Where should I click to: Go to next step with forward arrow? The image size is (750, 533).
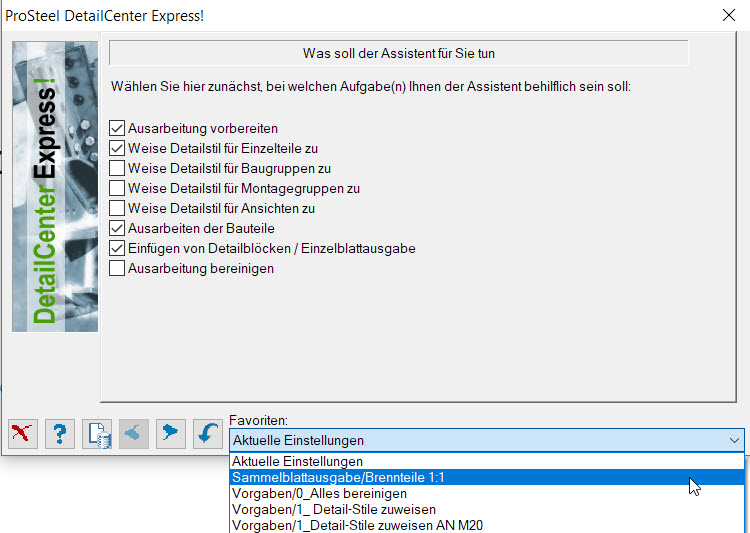tap(171, 434)
